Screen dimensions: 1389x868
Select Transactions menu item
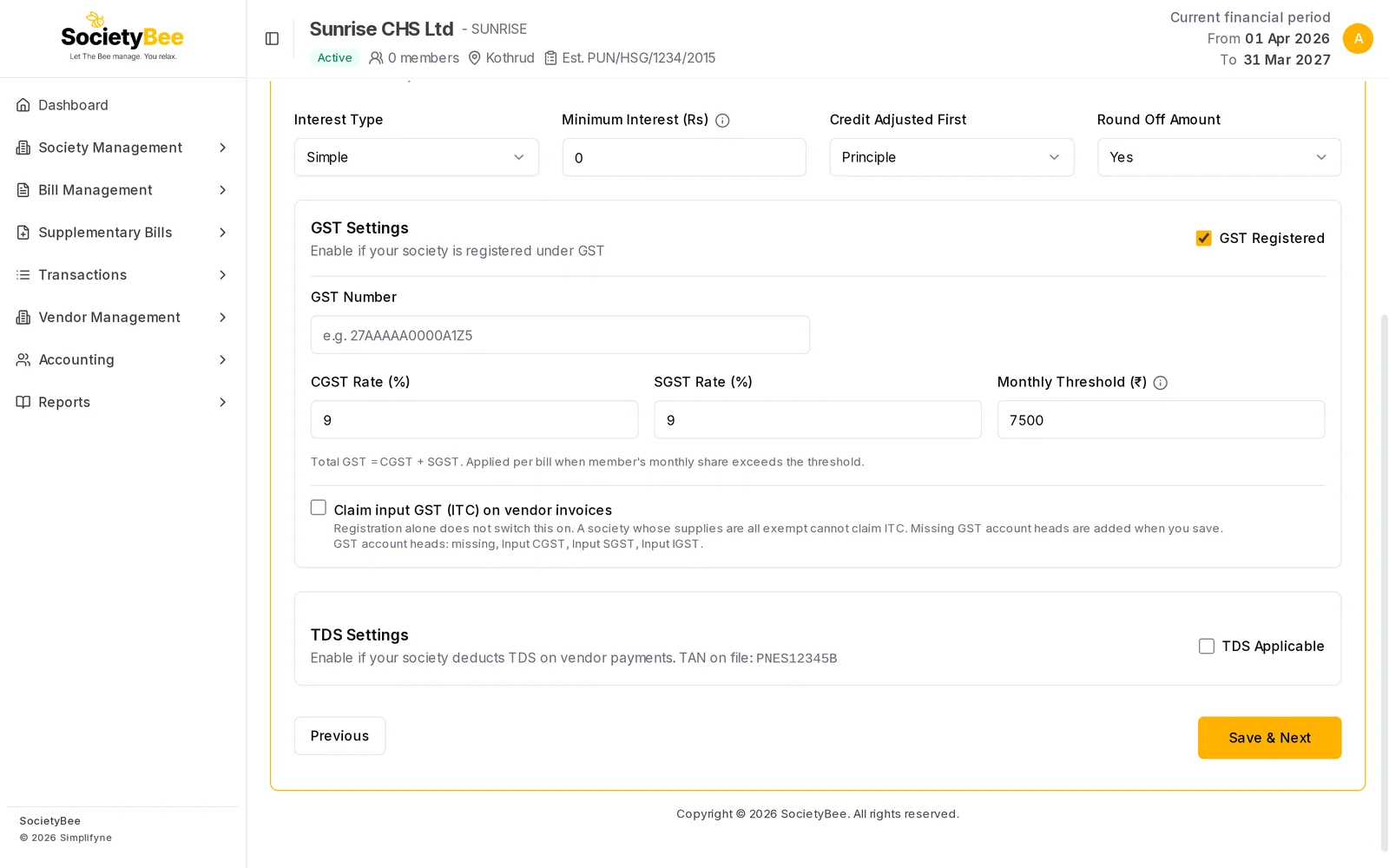coord(122,275)
